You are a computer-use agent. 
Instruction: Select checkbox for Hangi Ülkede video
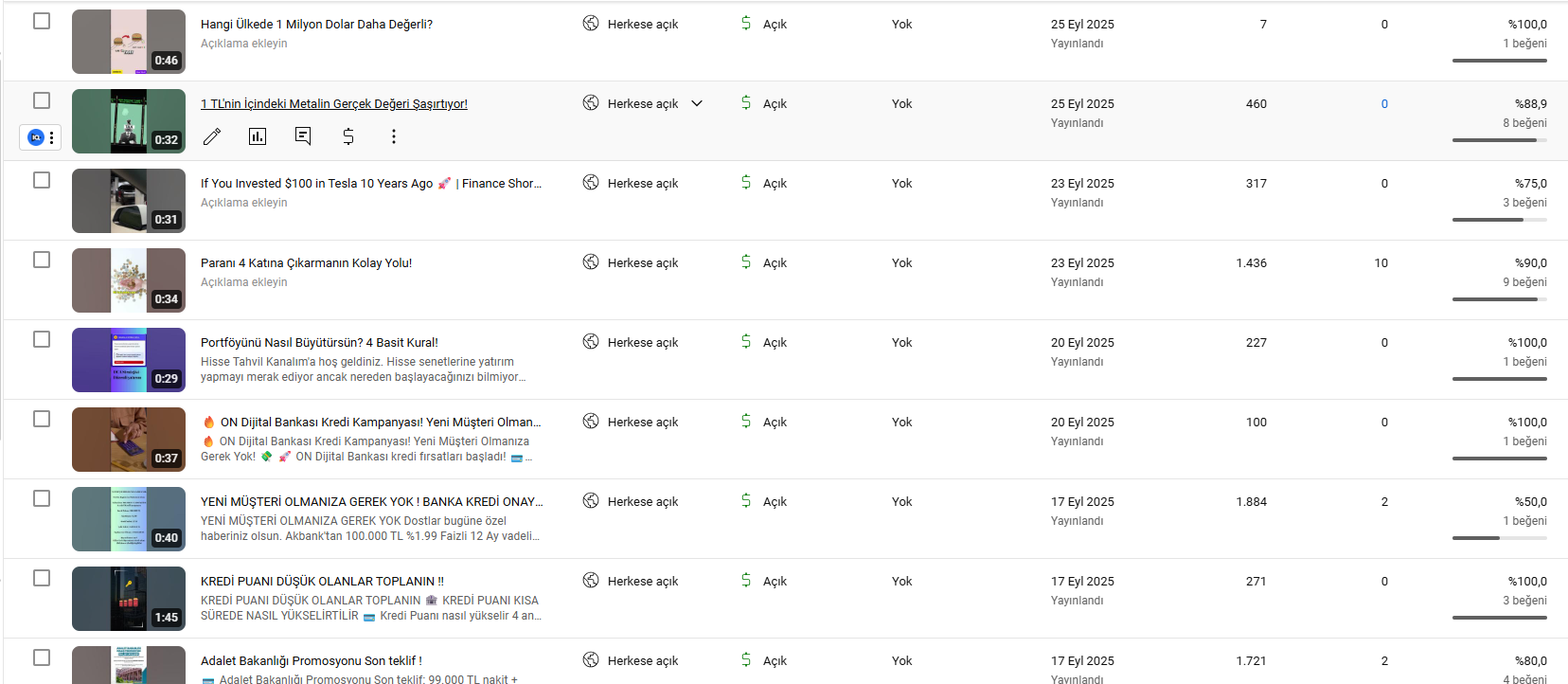coord(42,21)
